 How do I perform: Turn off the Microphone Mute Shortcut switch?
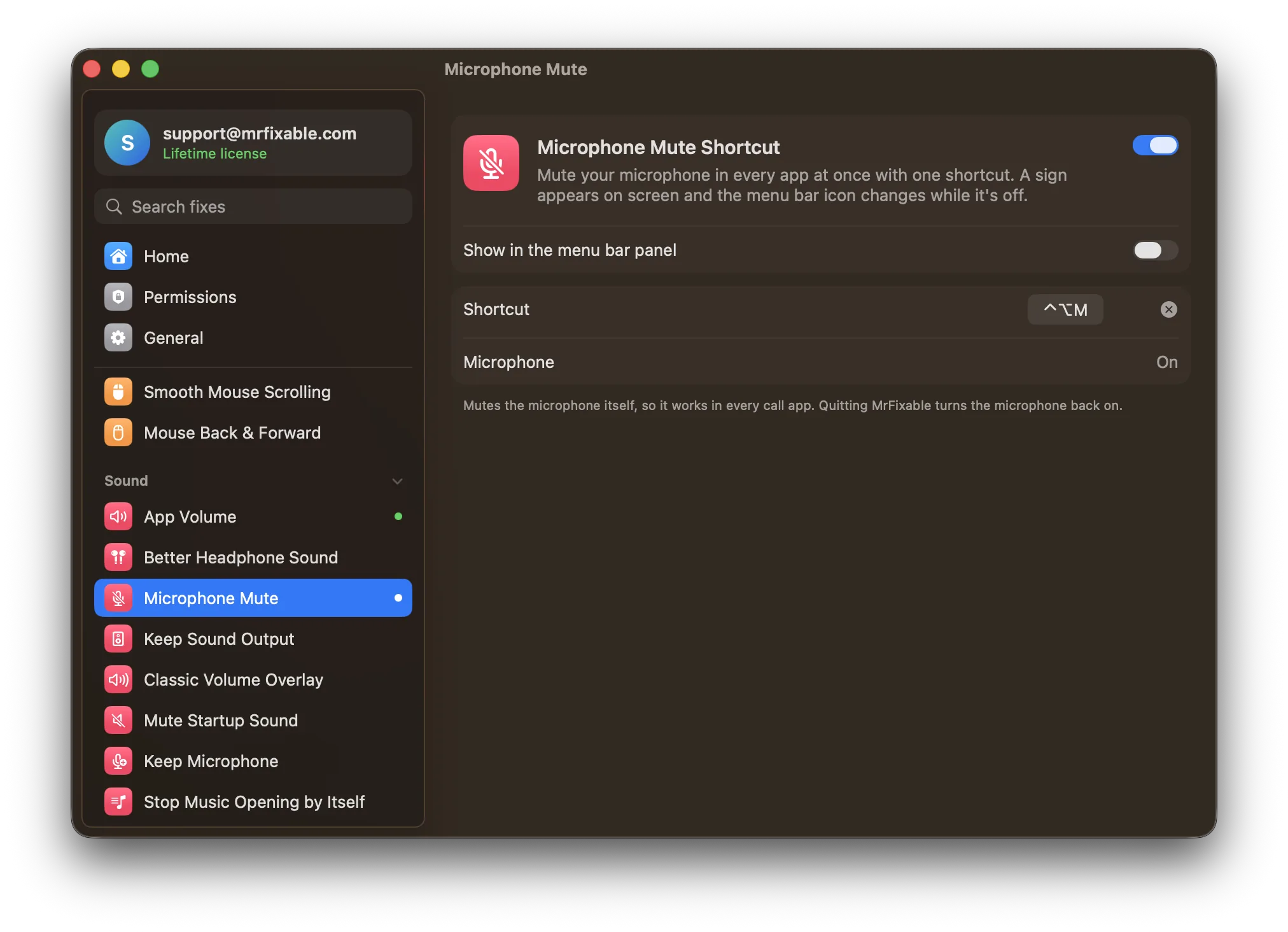[1155, 146]
